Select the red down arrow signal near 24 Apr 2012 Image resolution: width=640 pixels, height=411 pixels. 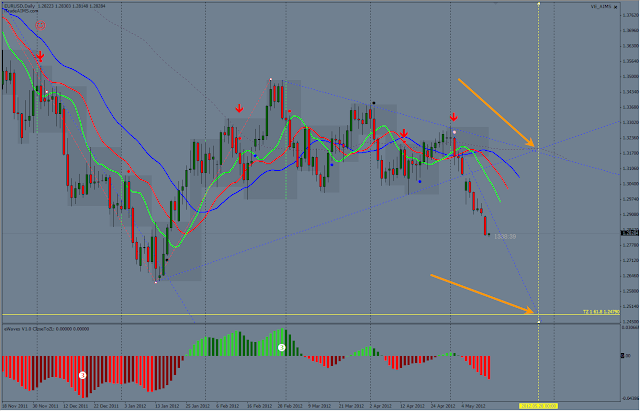tap(453, 117)
